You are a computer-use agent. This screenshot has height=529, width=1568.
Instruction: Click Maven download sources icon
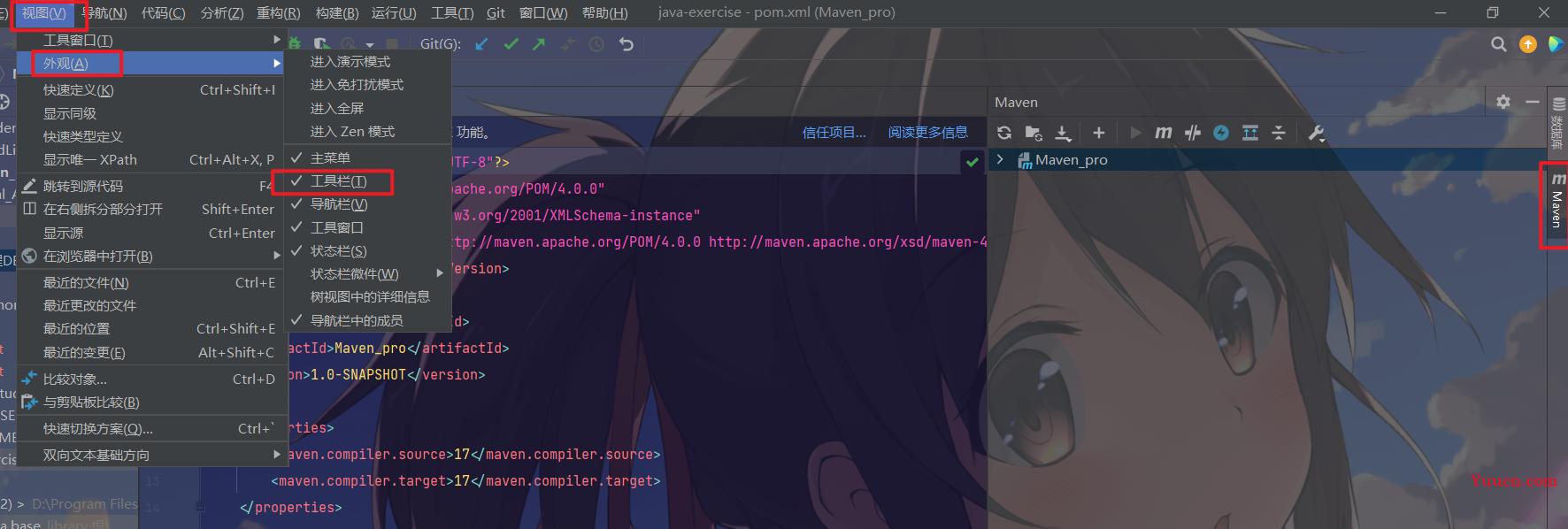coord(1064,133)
